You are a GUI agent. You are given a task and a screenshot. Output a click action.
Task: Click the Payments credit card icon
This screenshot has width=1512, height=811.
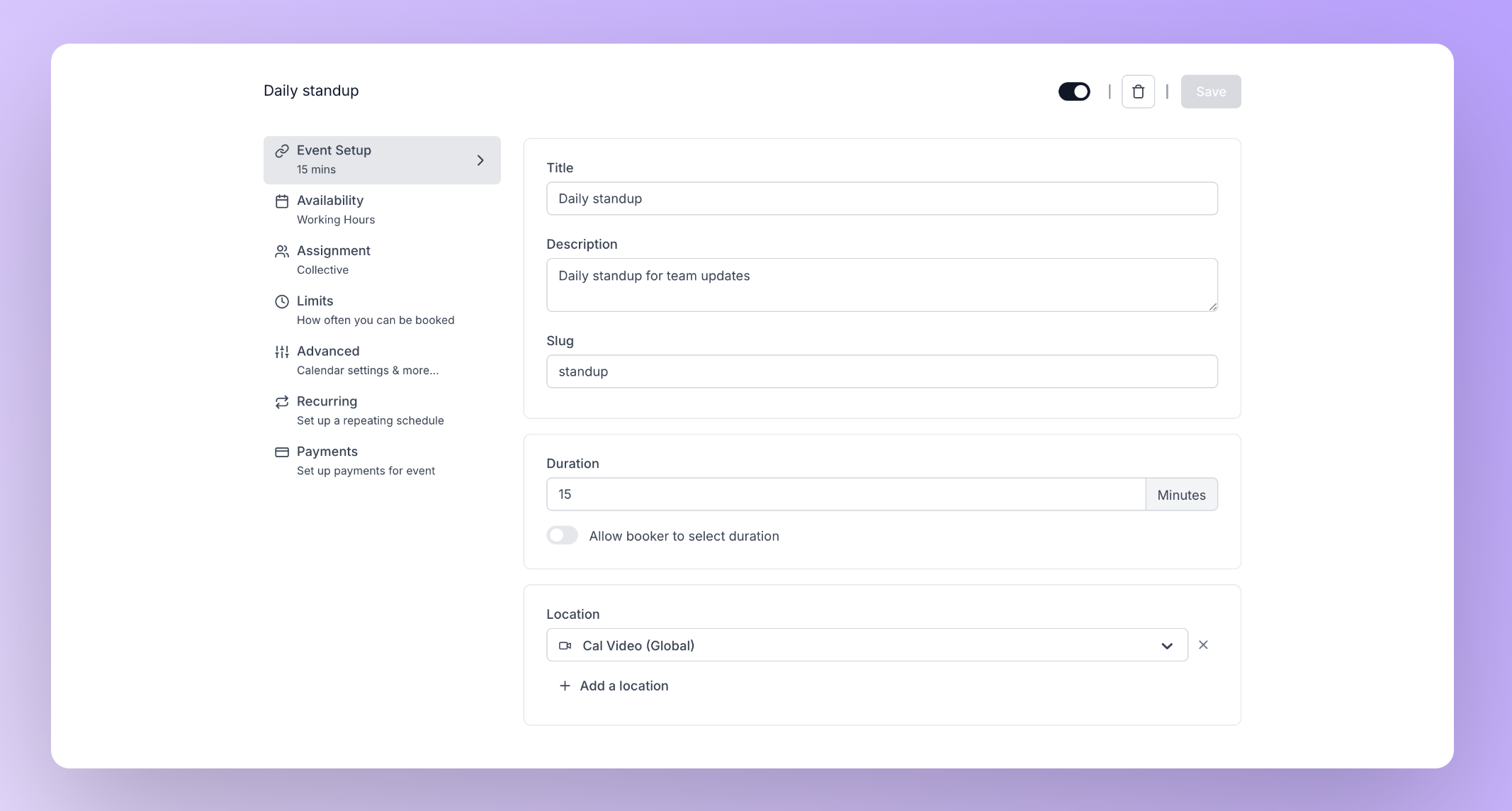282,452
